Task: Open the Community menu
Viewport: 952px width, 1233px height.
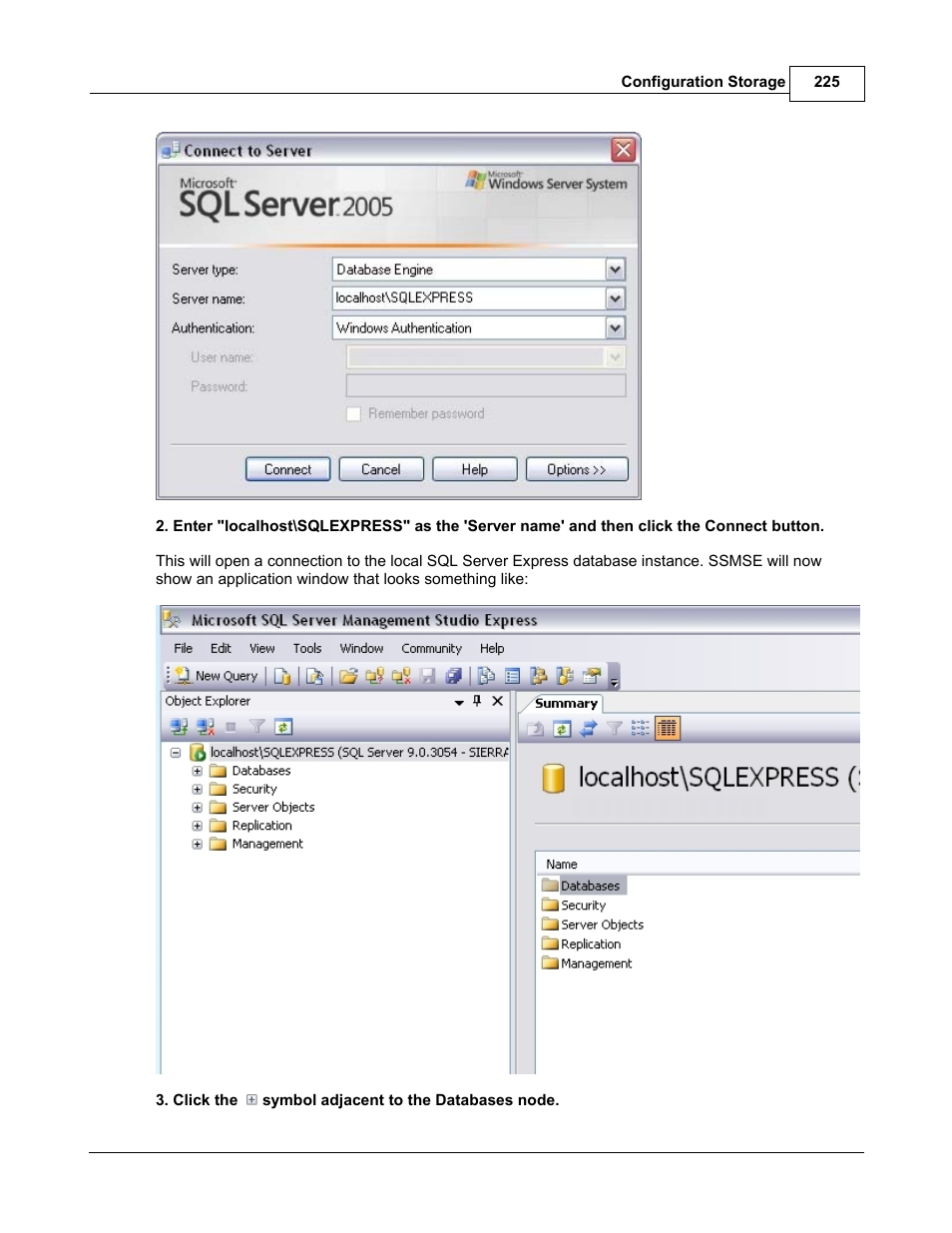Action: click(x=431, y=649)
